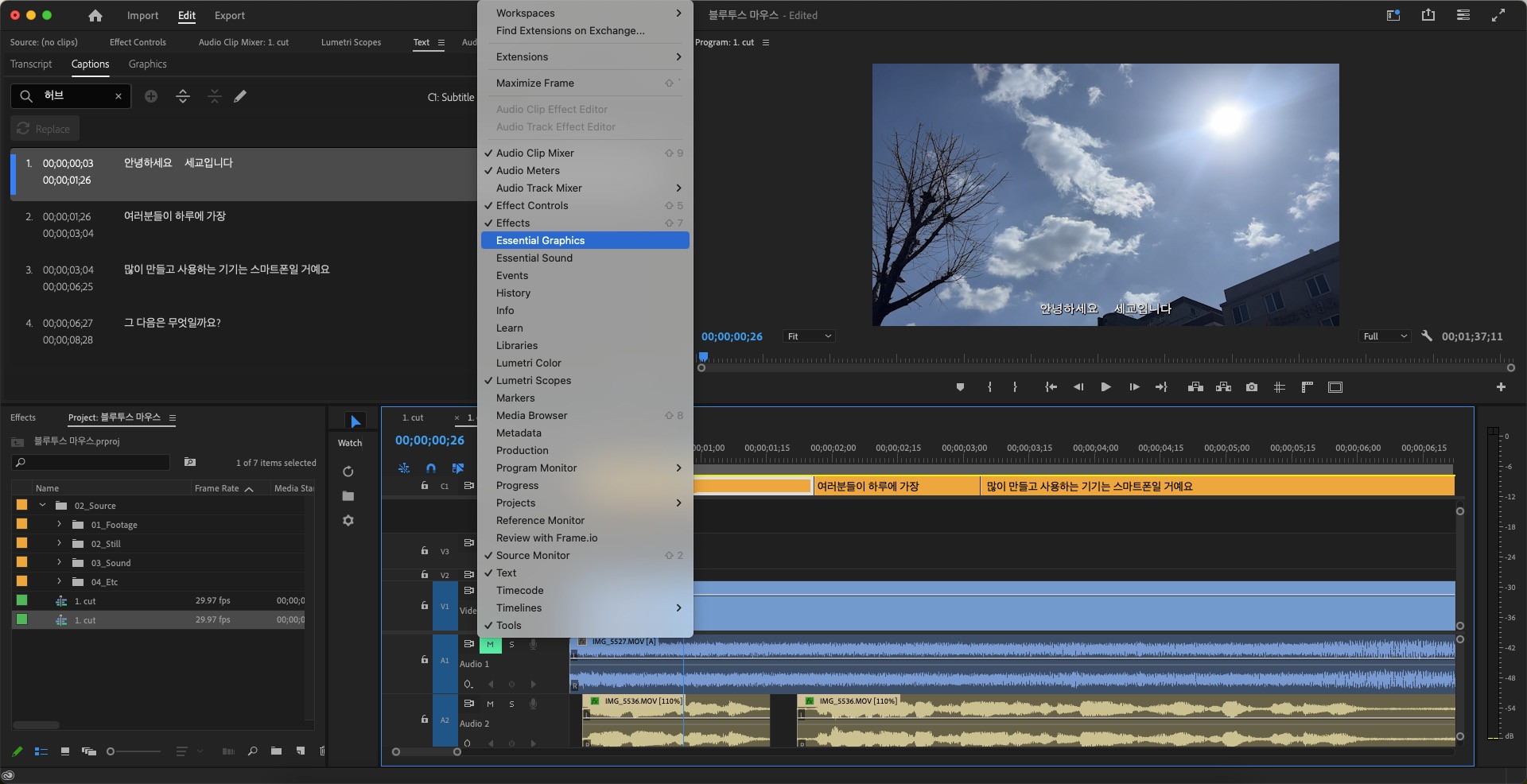The height and width of the screenshot is (784, 1527).
Task: Open the Fit zoom level dropdown
Action: pos(809,336)
